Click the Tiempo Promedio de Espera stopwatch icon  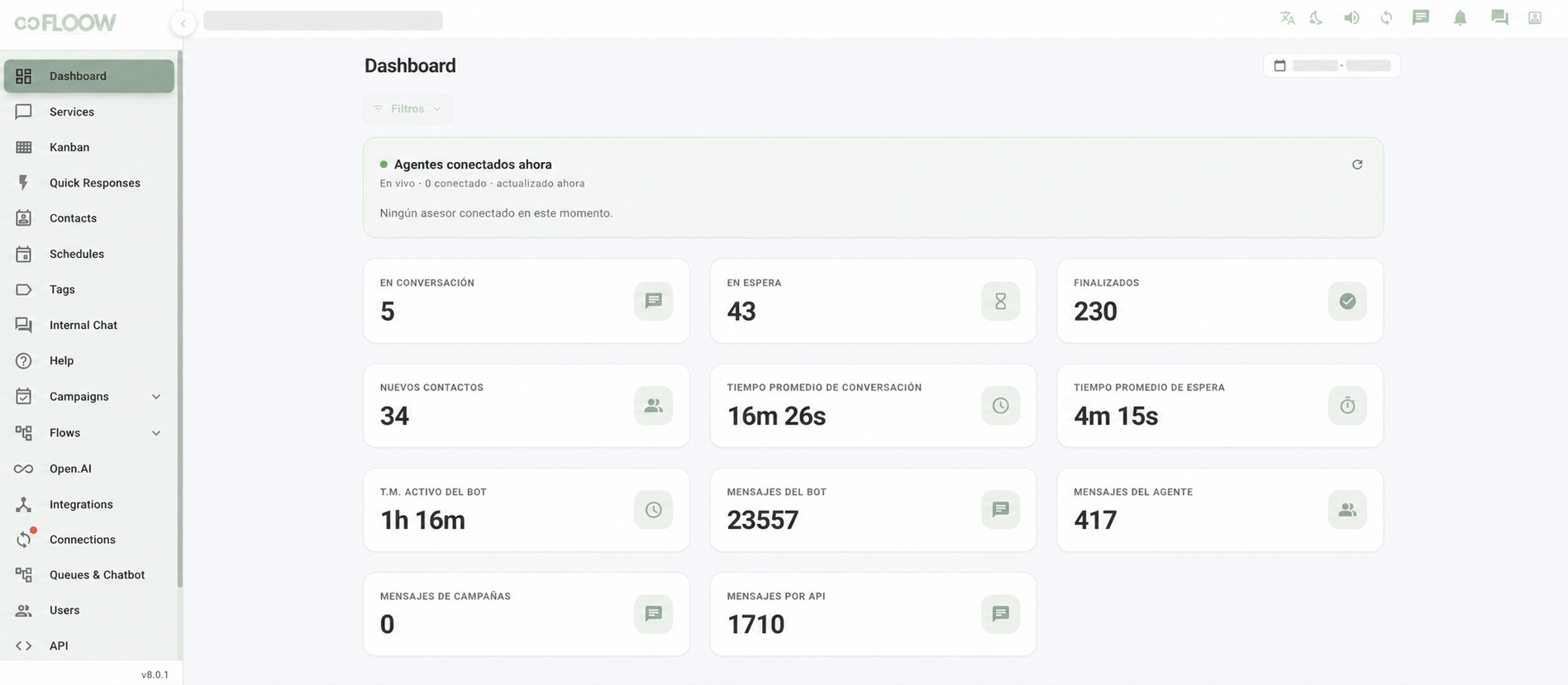(x=1347, y=406)
